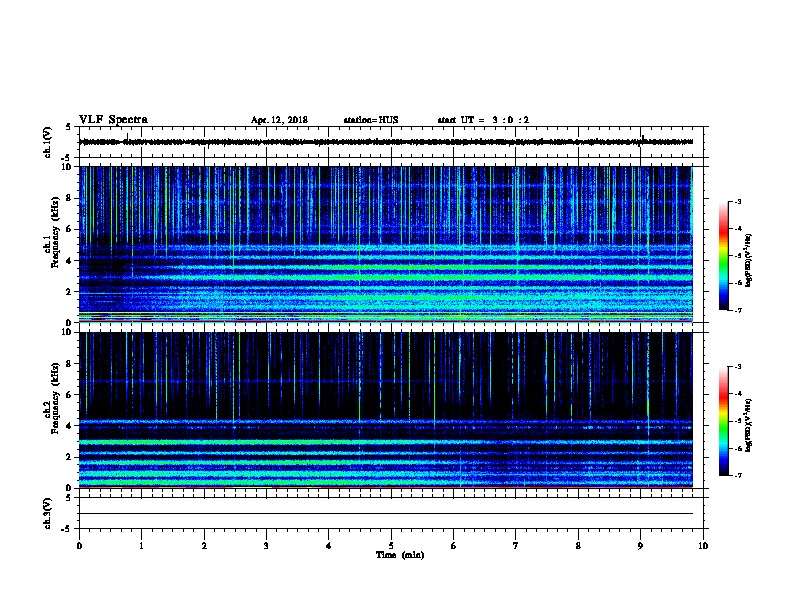Click the "2" tick on the time axis
The width and height of the screenshot is (792, 612).
click(x=204, y=546)
